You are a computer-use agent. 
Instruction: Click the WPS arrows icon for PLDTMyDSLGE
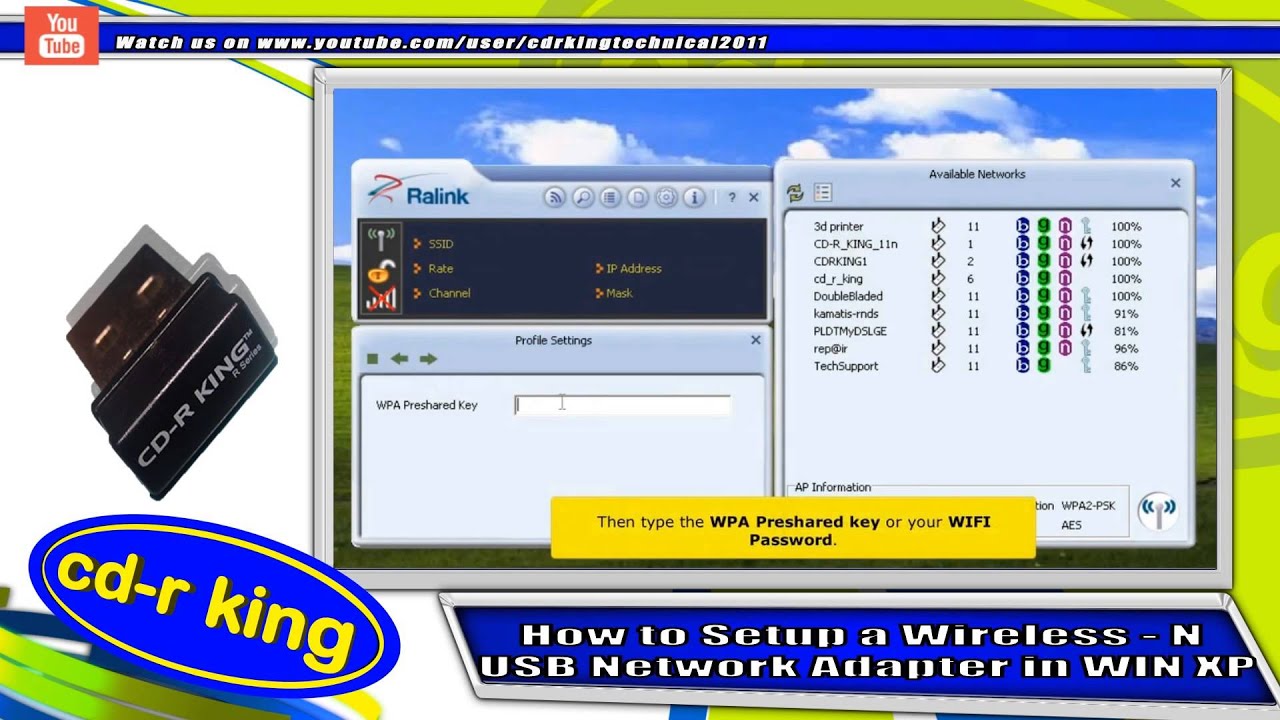tap(1086, 331)
